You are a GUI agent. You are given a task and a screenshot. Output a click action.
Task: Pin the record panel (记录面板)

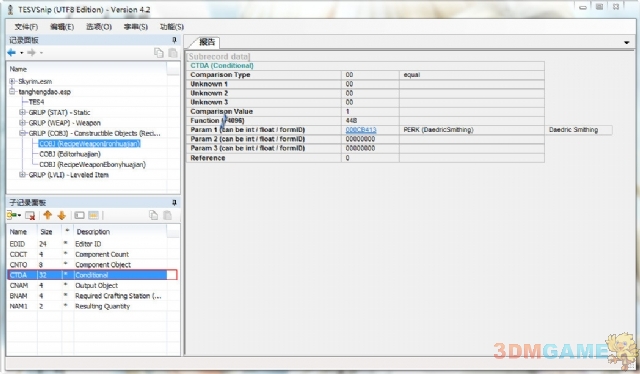tap(174, 40)
